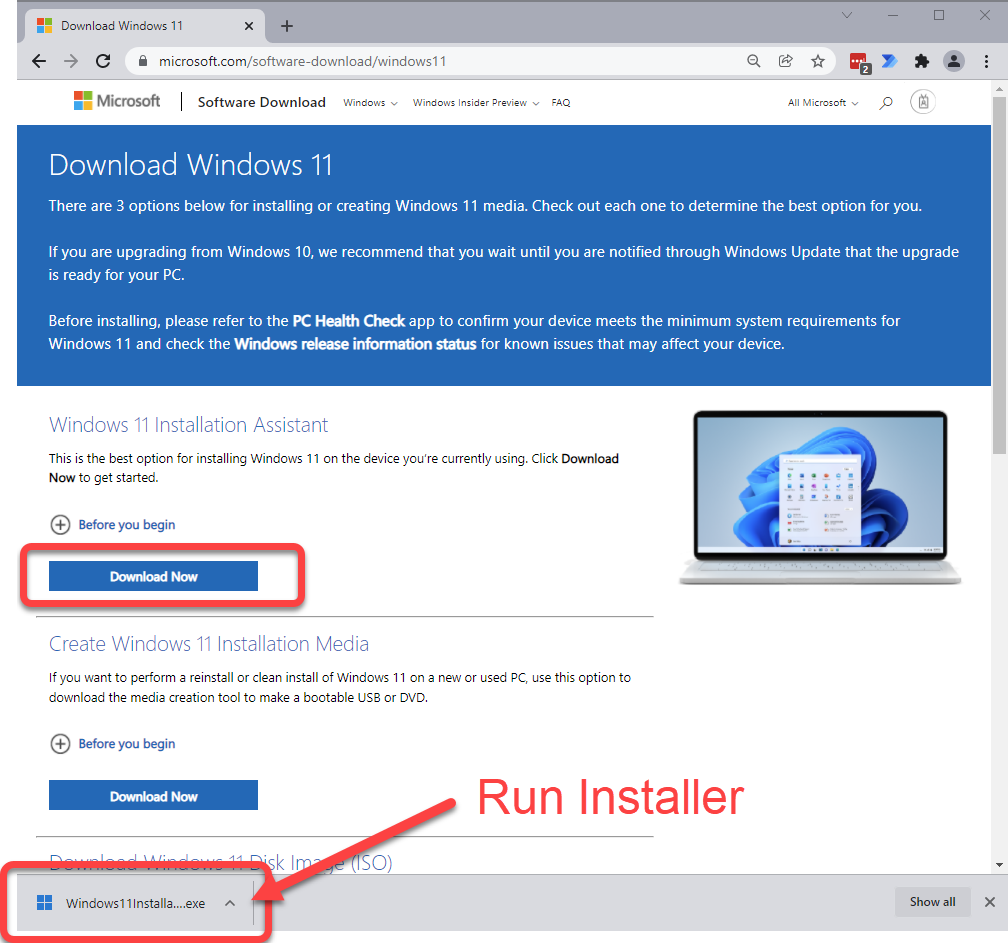This screenshot has width=1008, height=943.
Task: Click the share page icon in address bar
Action: (786, 61)
